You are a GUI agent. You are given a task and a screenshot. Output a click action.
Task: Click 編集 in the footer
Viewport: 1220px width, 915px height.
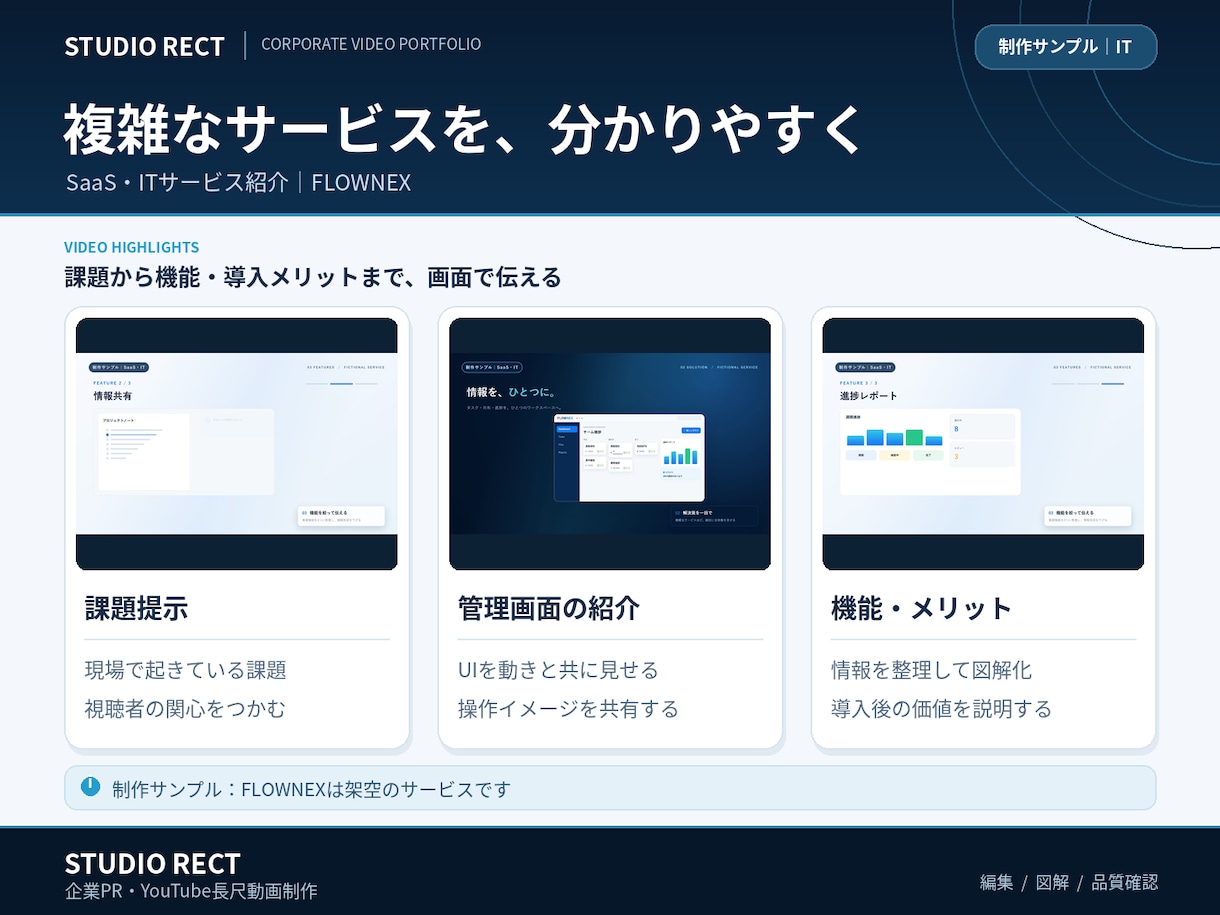(x=996, y=882)
